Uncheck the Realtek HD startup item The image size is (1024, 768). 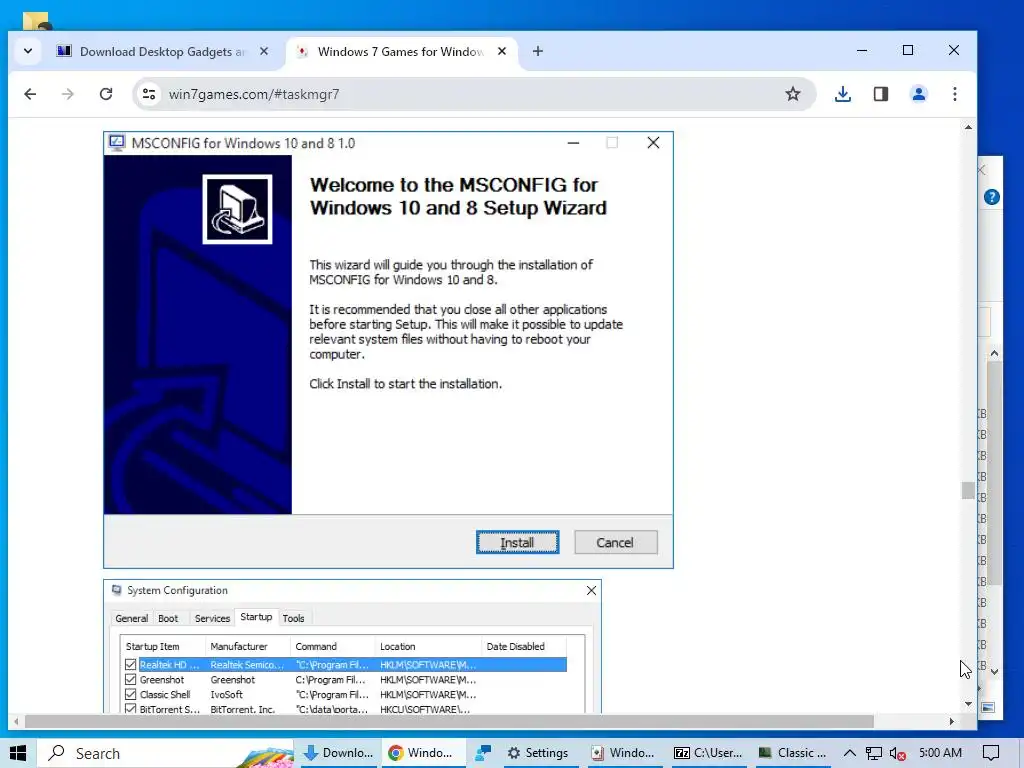[130, 665]
